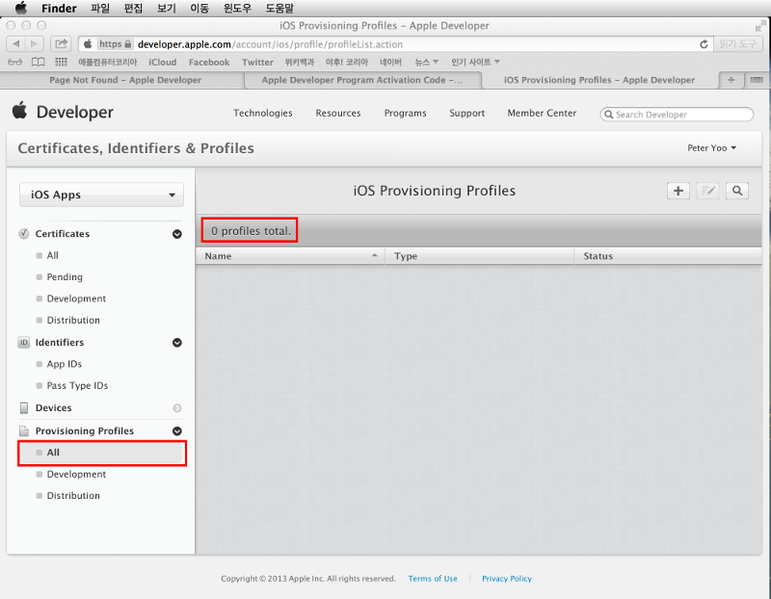Reload the page with the refresh icon
This screenshot has width=771, height=599.
(x=704, y=44)
